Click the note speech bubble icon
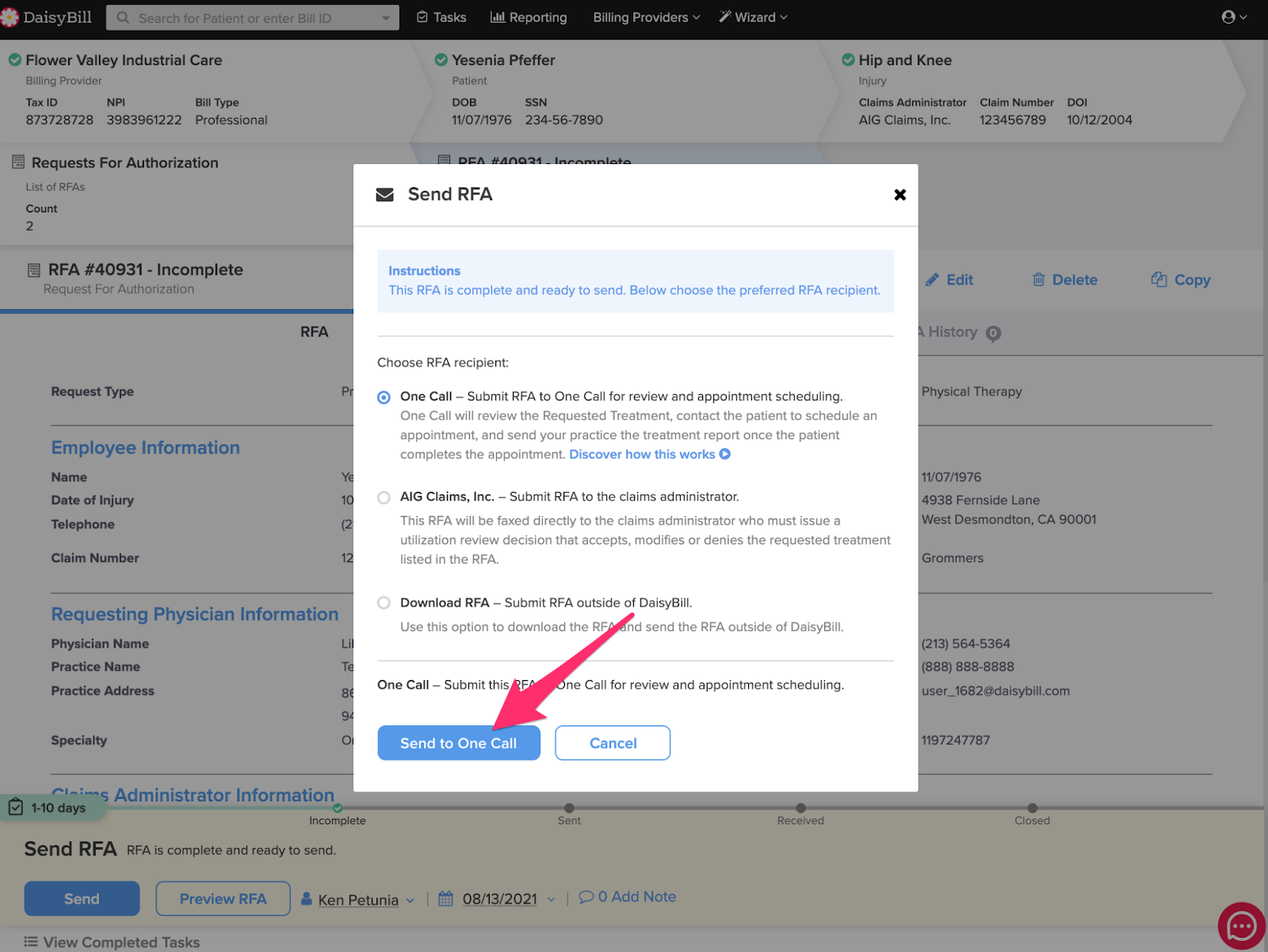 click(x=586, y=897)
